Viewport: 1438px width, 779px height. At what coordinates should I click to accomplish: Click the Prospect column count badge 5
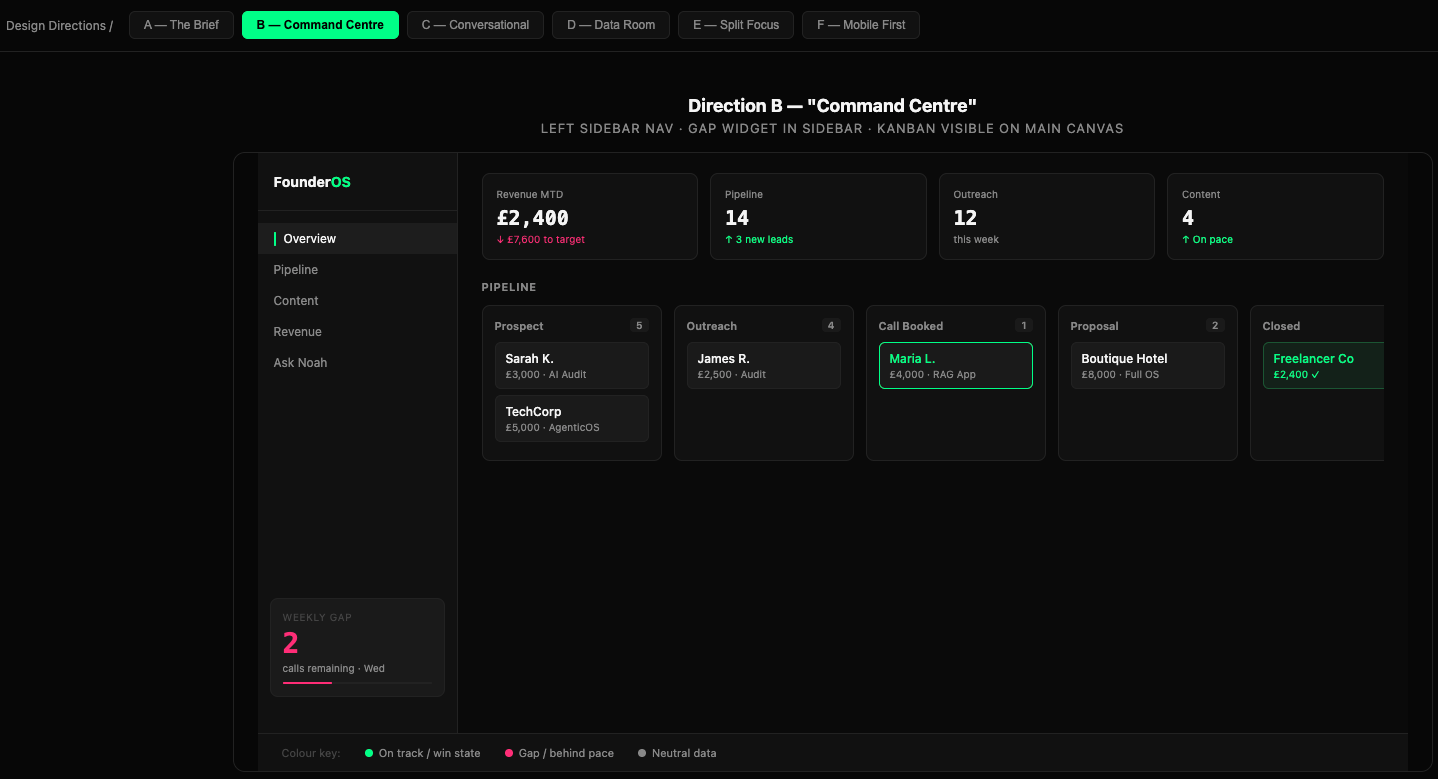(640, 326)
